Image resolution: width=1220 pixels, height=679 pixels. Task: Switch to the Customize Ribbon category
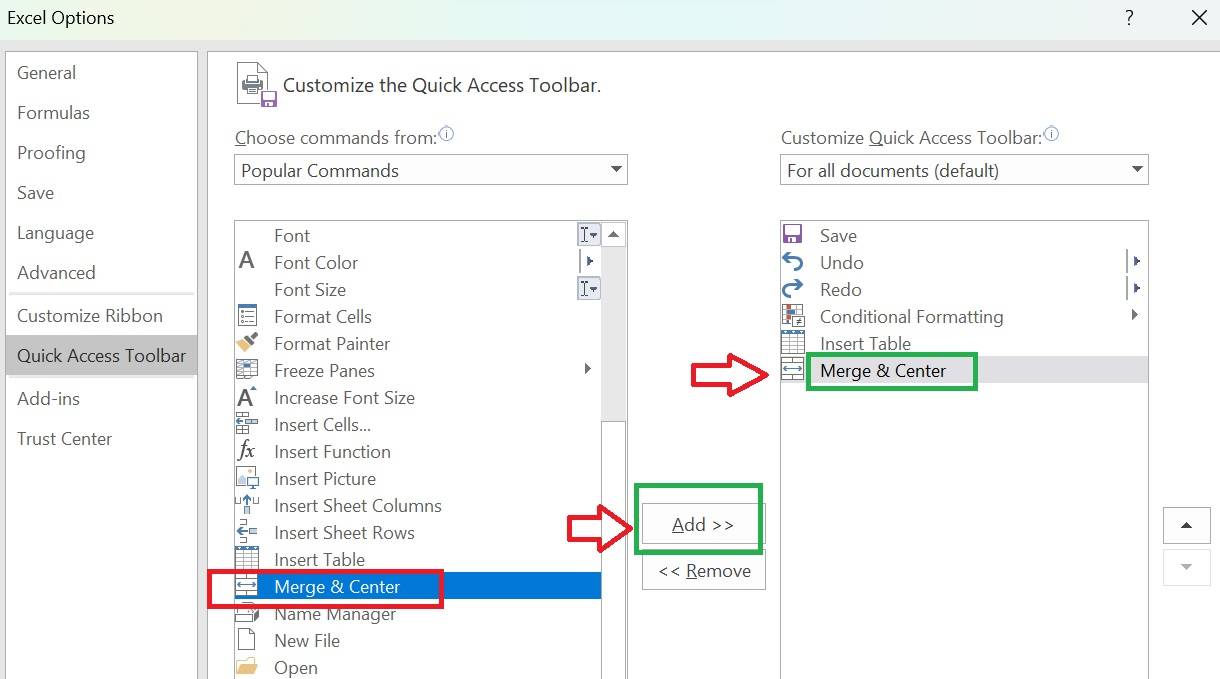tap(90, 316)
